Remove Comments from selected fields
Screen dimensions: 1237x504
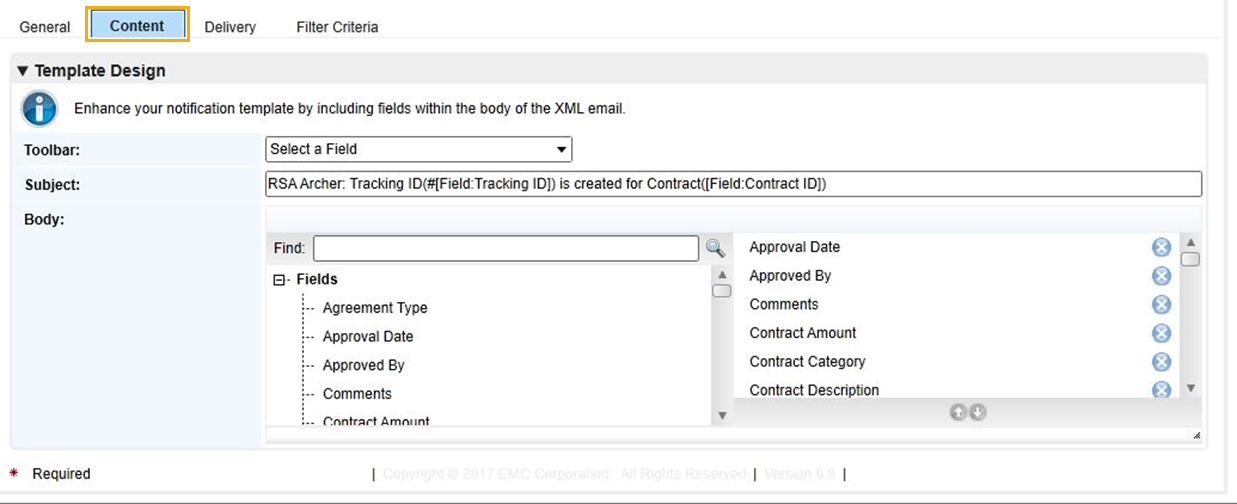[x=1161, y=304]
